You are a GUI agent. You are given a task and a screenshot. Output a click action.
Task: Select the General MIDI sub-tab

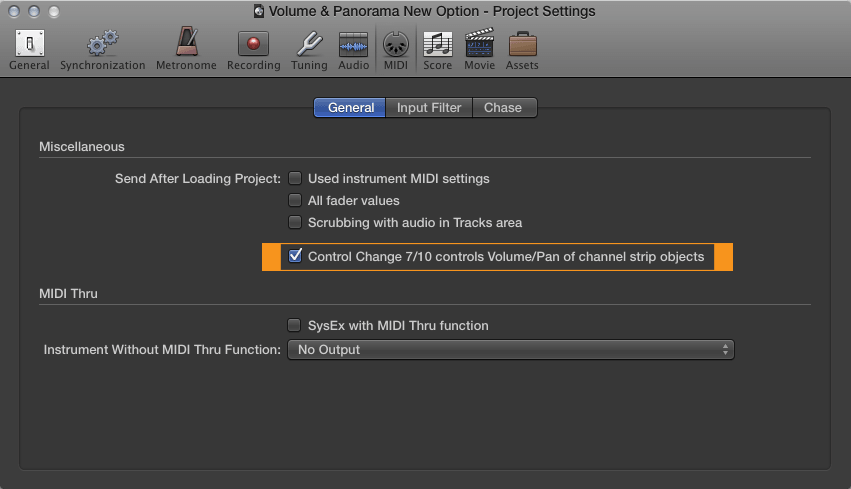(350, 107)
